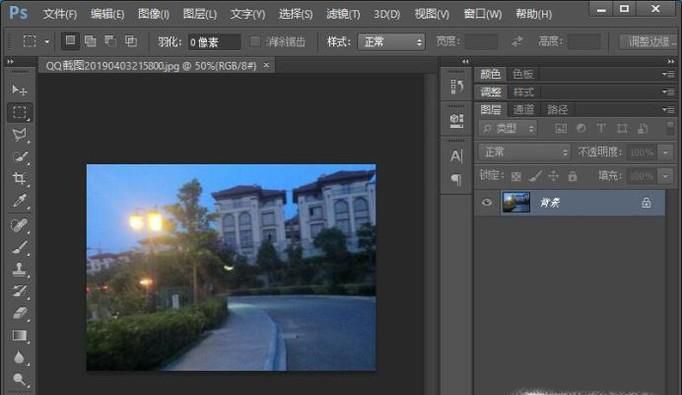Filter layers by adjustment layer icon
The height and width of the screenshot is (395, 682).
pyautogui.click(x=581, y=128)
